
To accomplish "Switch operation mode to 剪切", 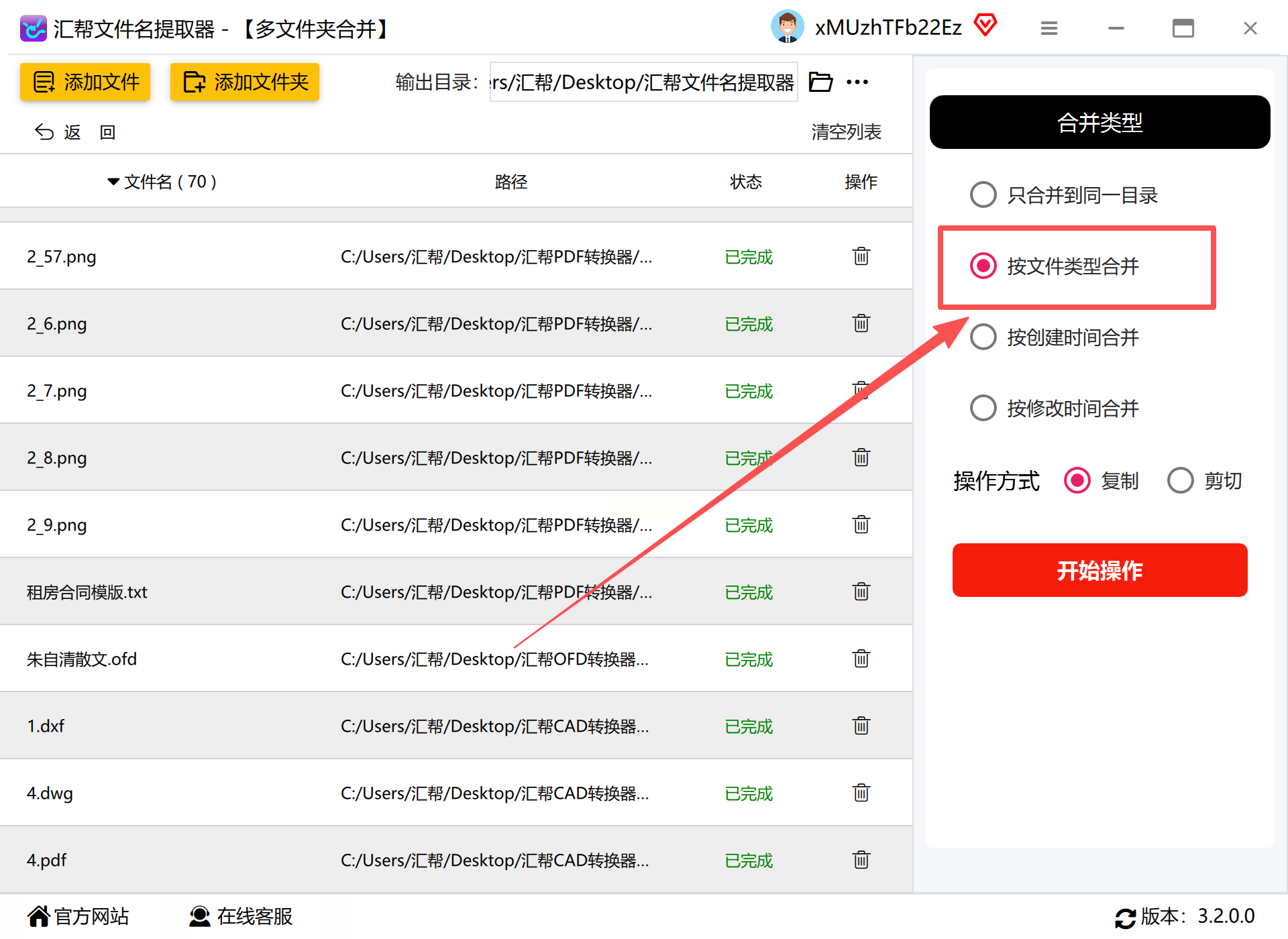I will 1180,480.
